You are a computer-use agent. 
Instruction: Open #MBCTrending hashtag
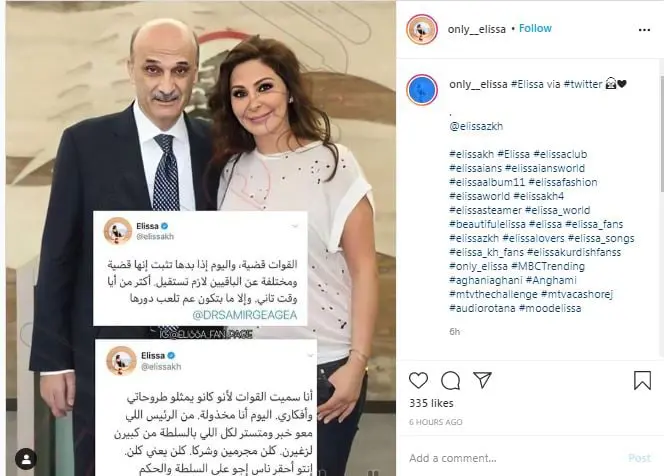click(x=548, y=266)
